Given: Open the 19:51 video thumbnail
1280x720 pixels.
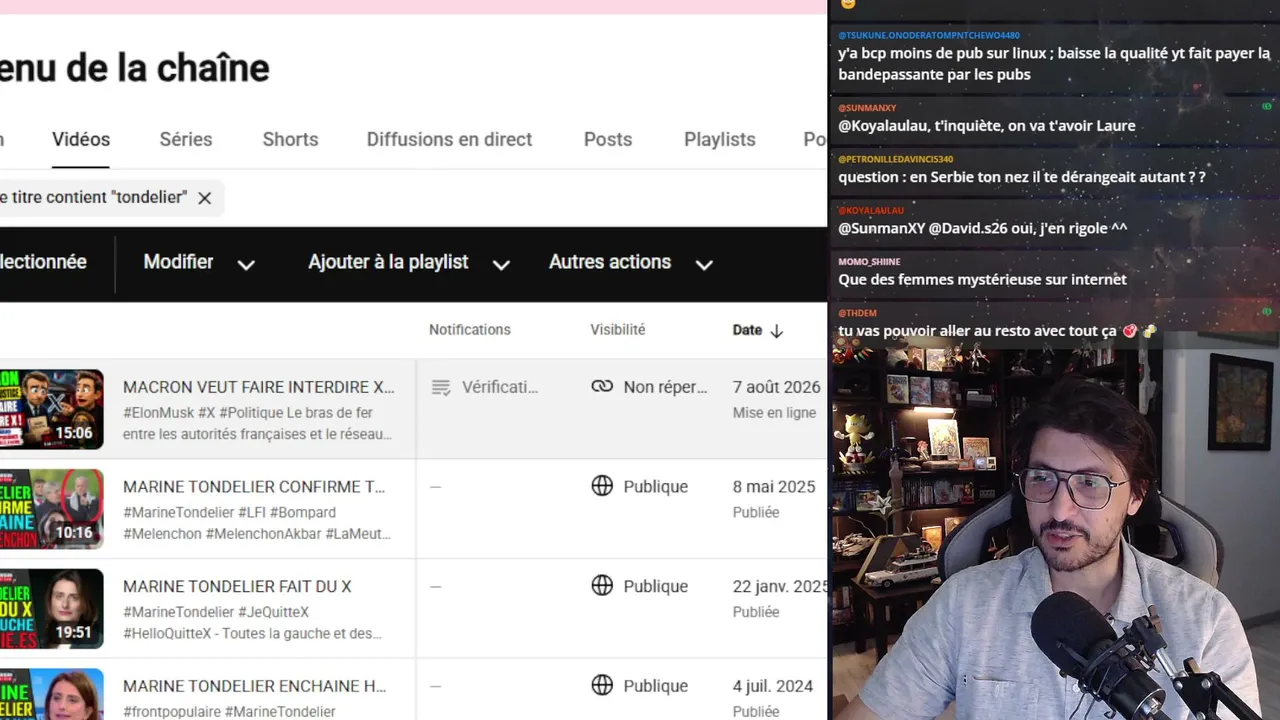Looking at the screenshot, I should (x=52, y=609).
